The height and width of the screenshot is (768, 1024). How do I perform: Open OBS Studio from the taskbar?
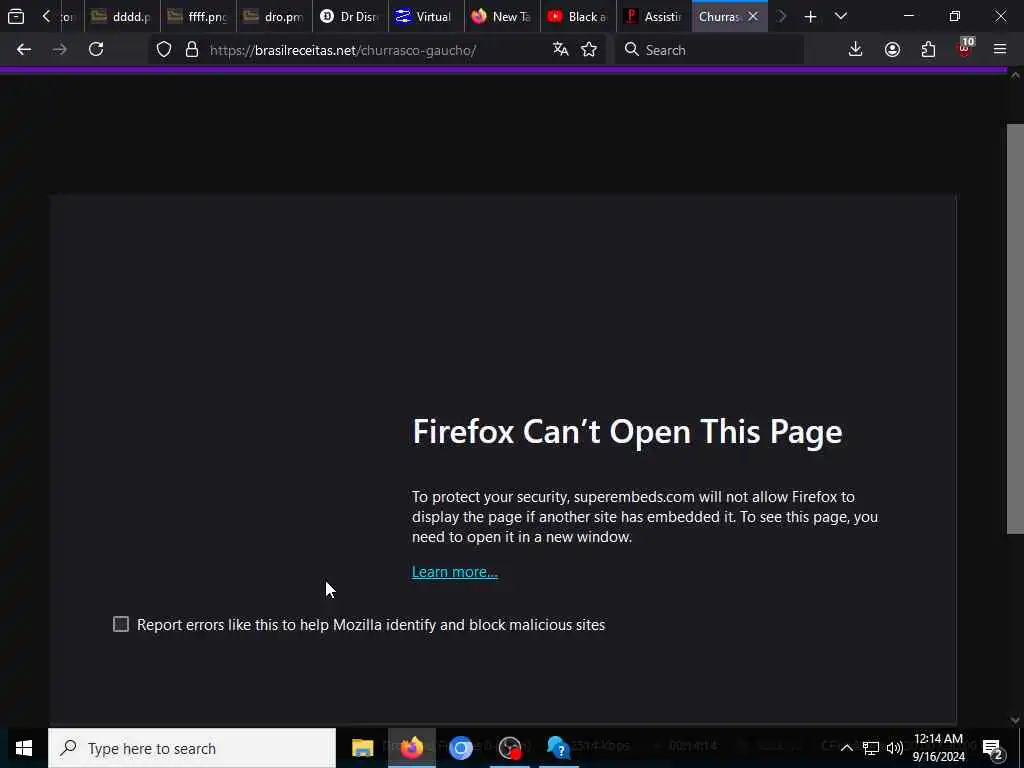(509, 748)
